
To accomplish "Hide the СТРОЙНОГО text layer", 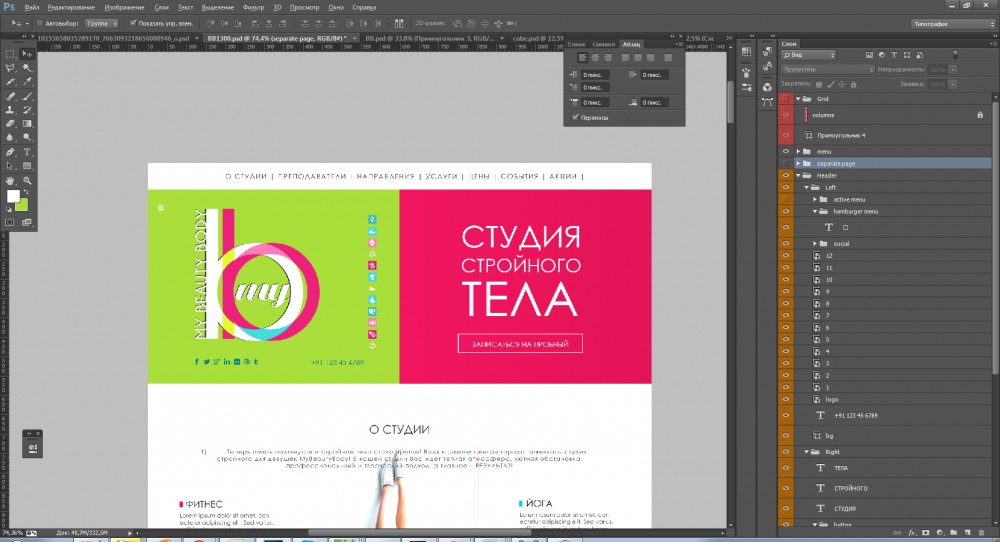I will [x=786, y=488].
